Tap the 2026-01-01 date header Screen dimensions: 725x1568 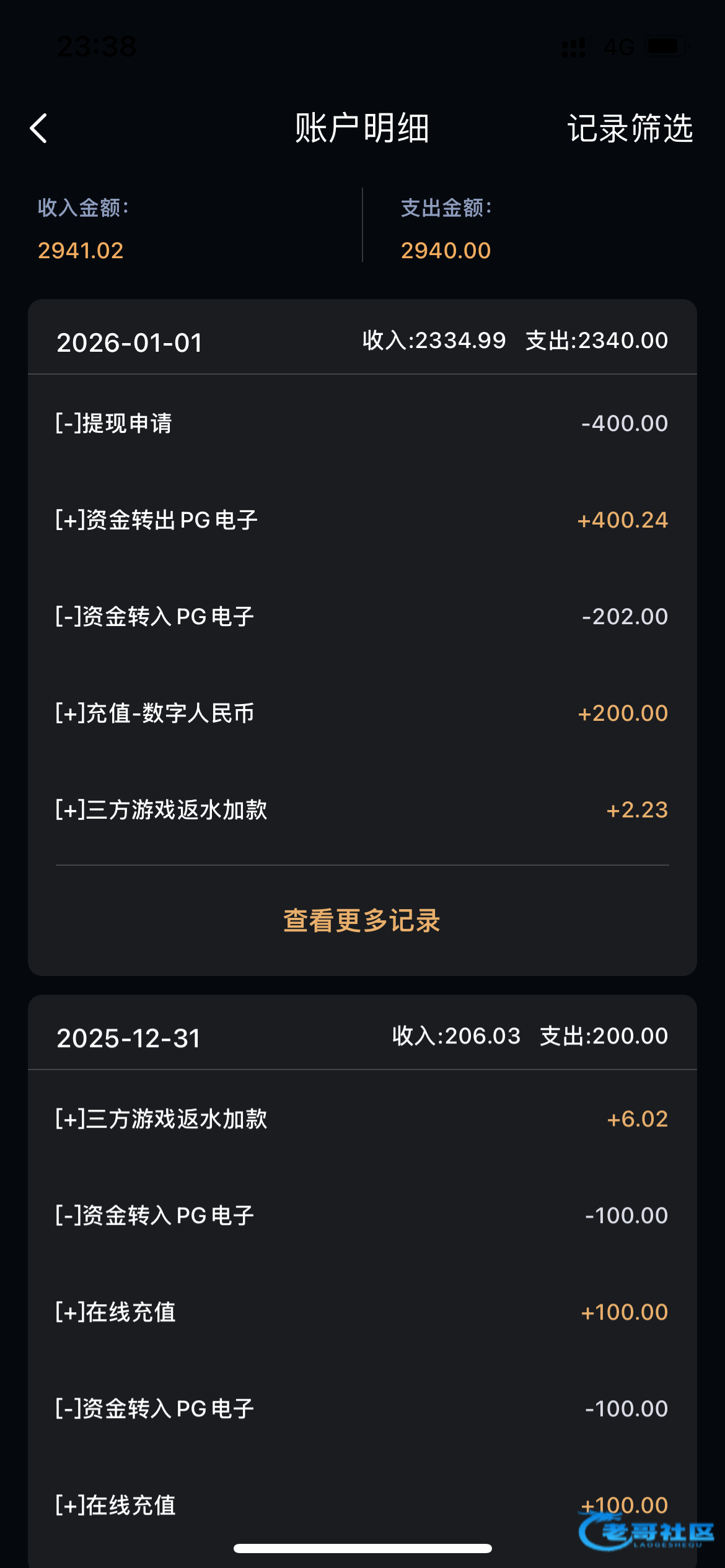(130, 342)
